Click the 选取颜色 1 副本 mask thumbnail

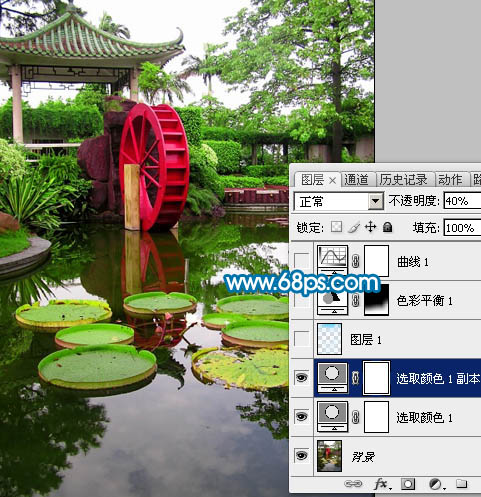pos(377,378)
